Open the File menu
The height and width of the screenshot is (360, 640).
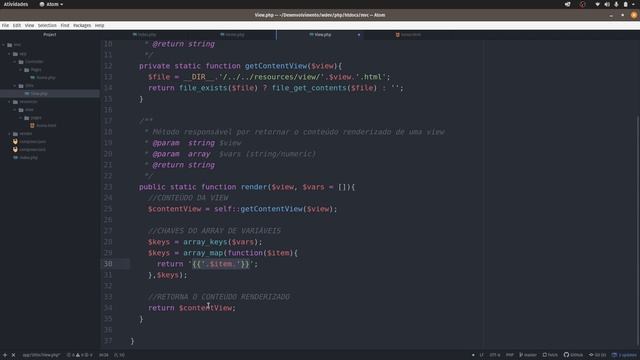coord(5,25)
